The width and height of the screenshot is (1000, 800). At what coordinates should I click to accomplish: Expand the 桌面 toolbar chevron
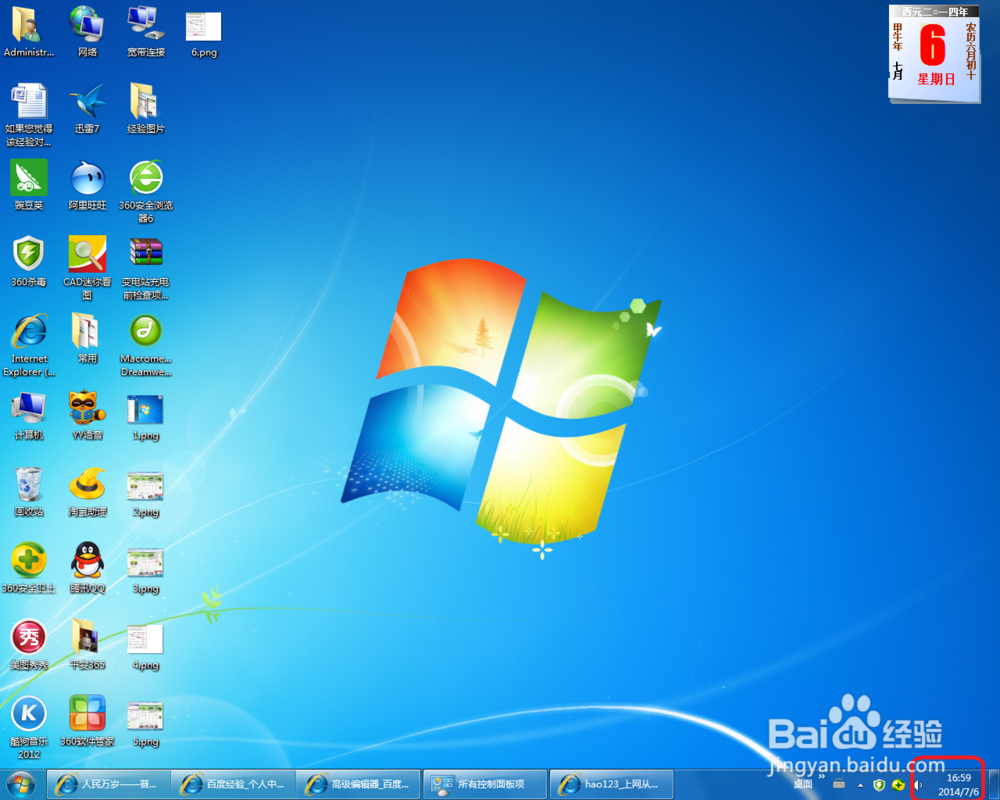pos(821,776)
